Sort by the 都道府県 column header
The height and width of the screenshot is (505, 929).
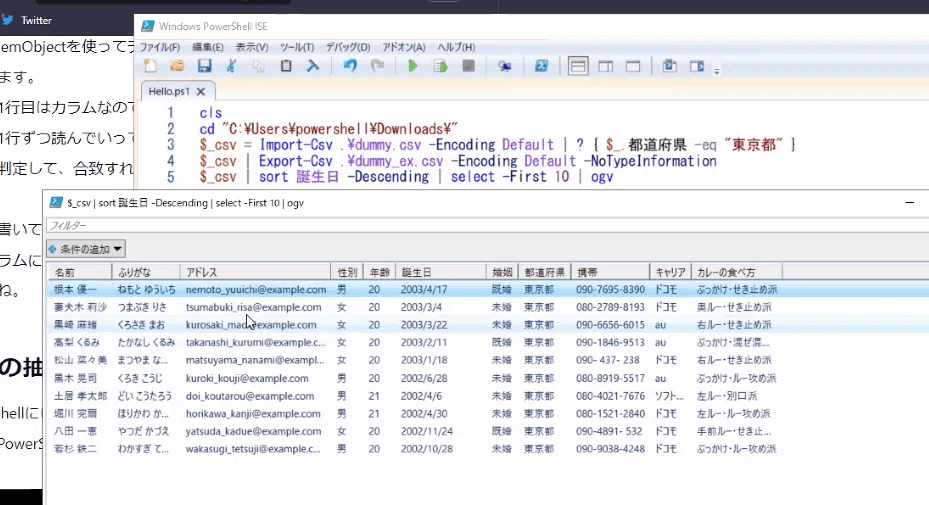click(x=544, y=272)
